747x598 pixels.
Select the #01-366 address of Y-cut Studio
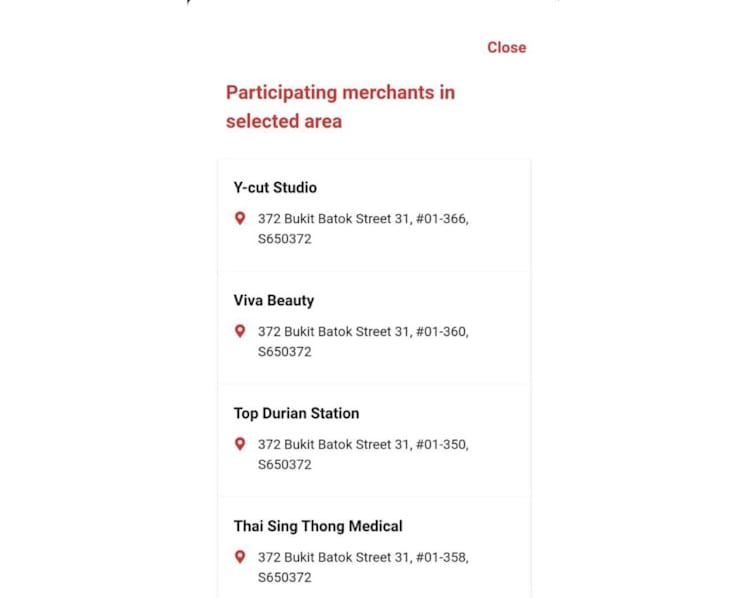pyautogui.click(x=363, y=229)
